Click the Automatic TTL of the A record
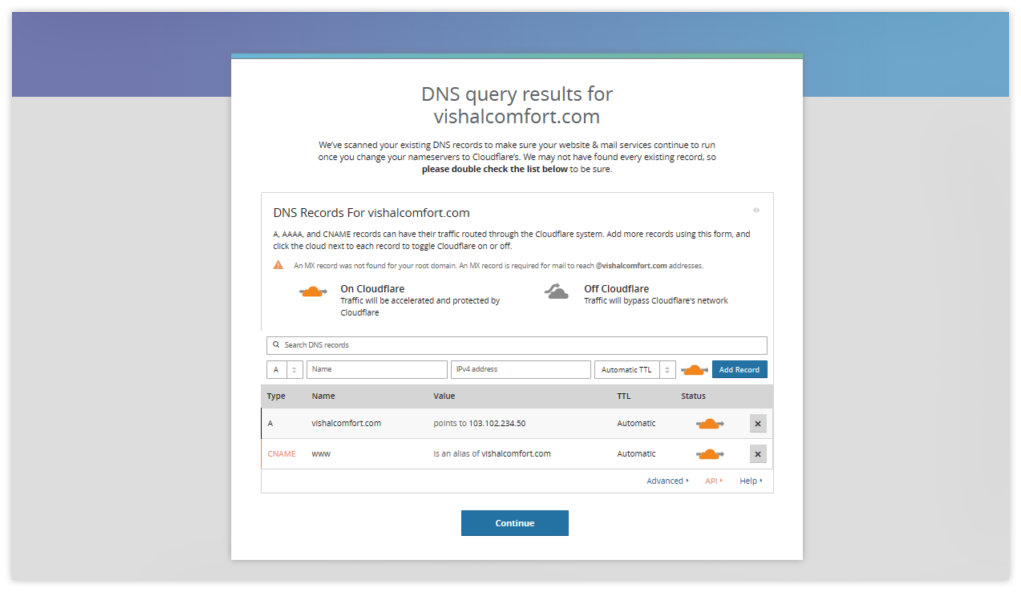 (x=636, y=423)
